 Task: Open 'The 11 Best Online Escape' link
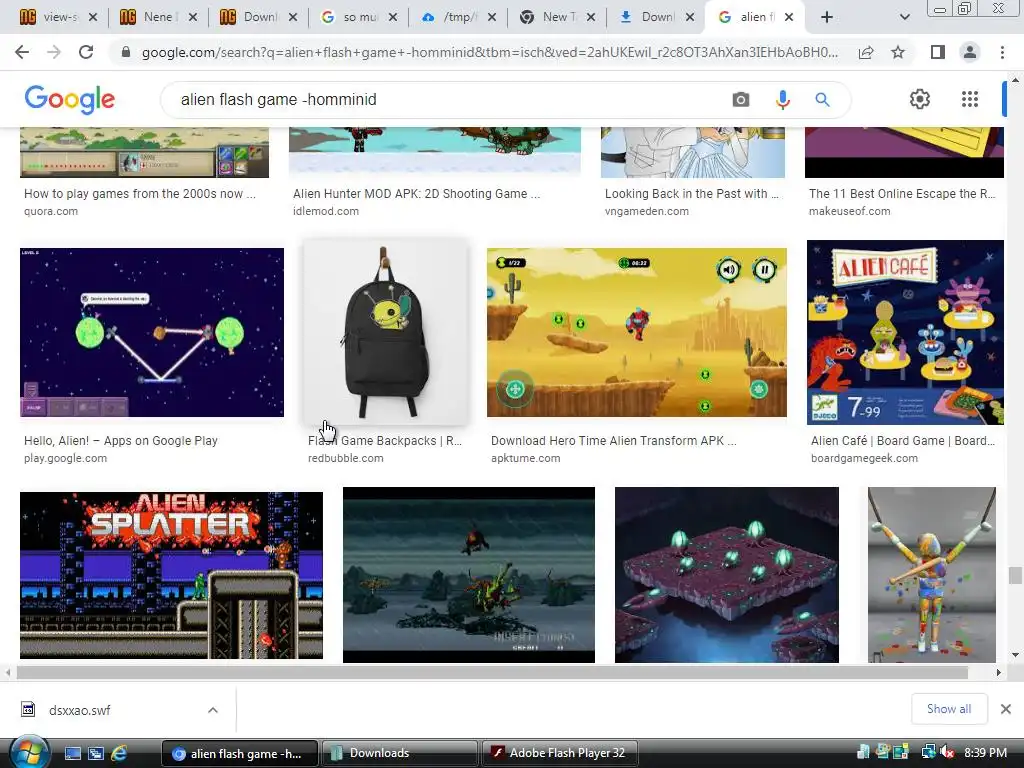(x=902, y=193)
